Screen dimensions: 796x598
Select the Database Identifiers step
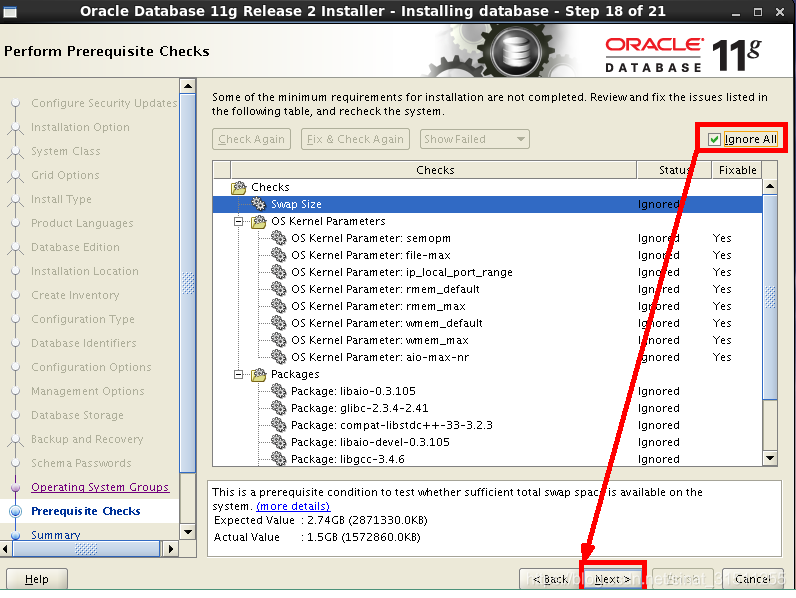click(84, 343)
